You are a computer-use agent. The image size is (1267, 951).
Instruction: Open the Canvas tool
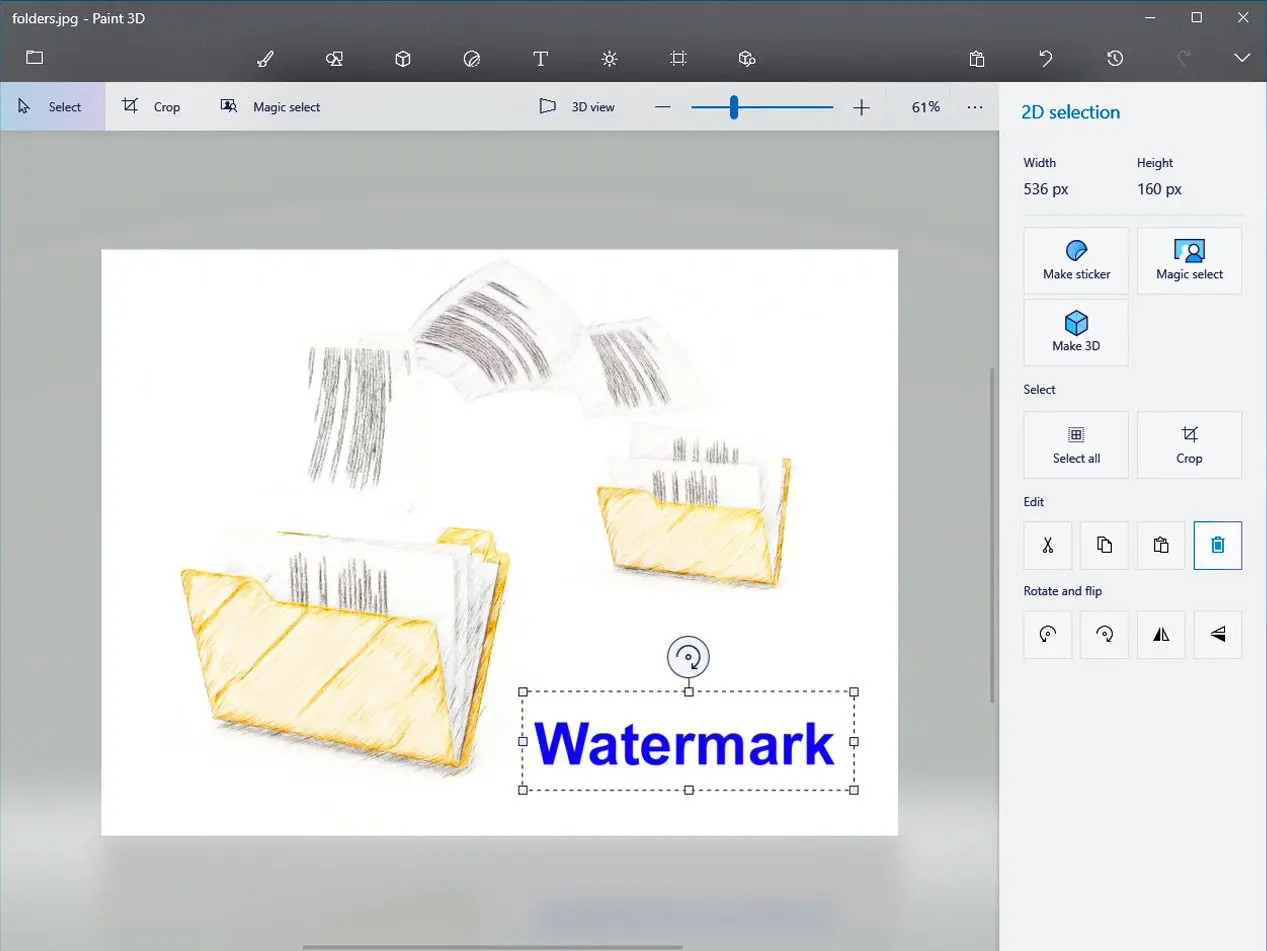point(678,59)
